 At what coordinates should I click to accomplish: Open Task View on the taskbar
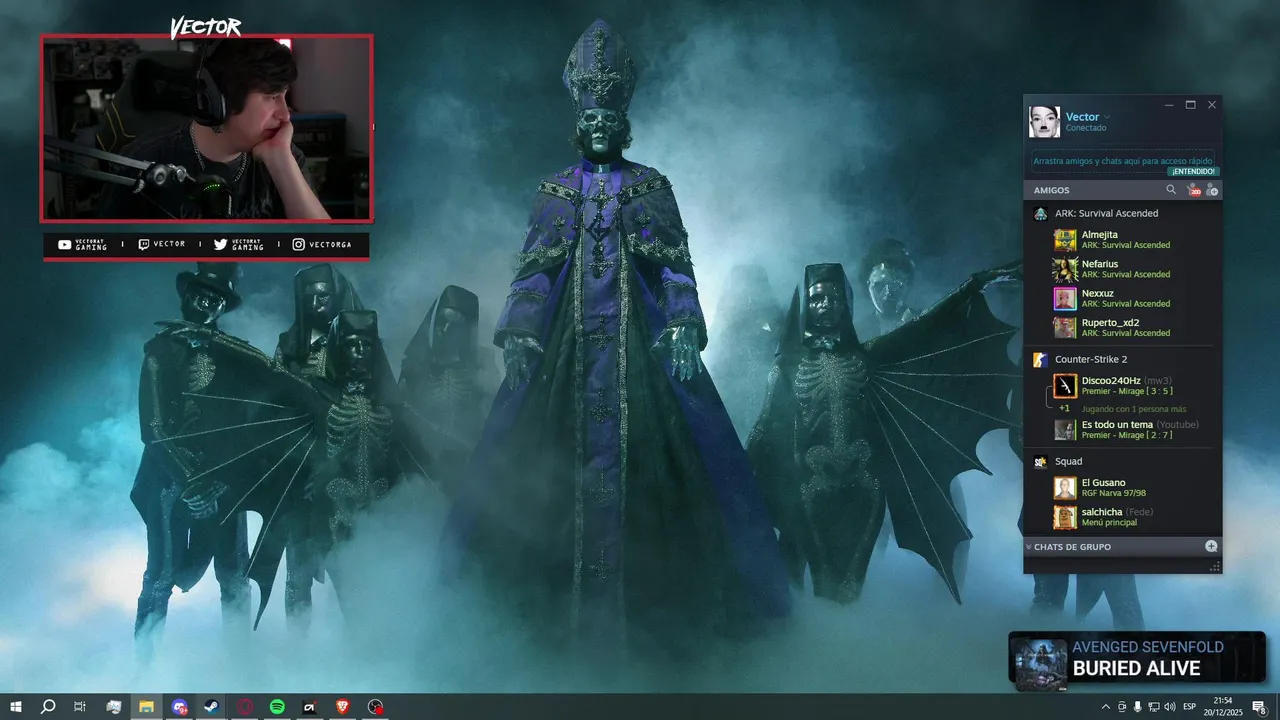80,707
